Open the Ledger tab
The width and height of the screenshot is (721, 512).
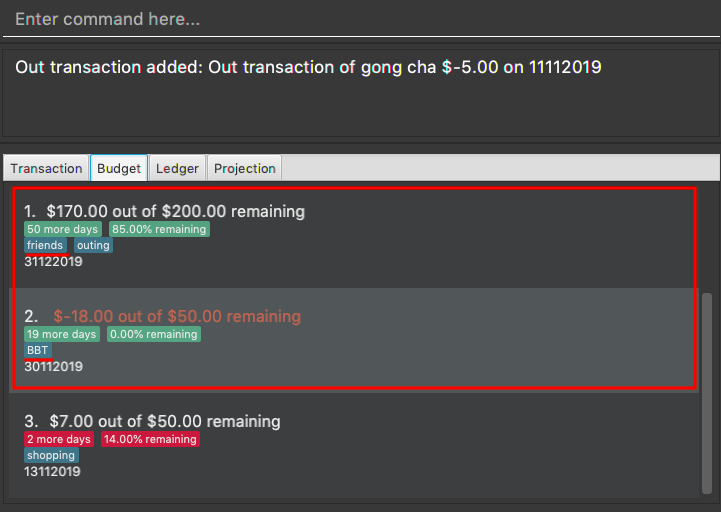[177, 168]
